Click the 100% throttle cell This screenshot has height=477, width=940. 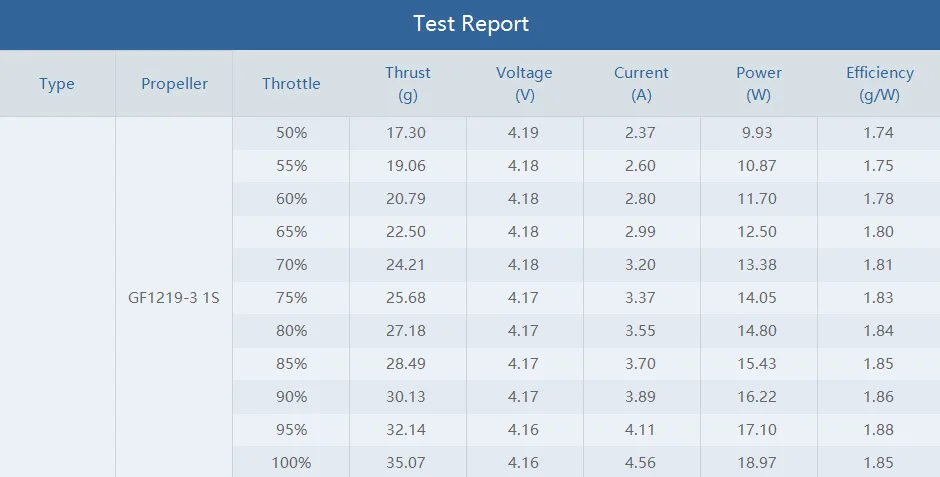click(291, 463)
